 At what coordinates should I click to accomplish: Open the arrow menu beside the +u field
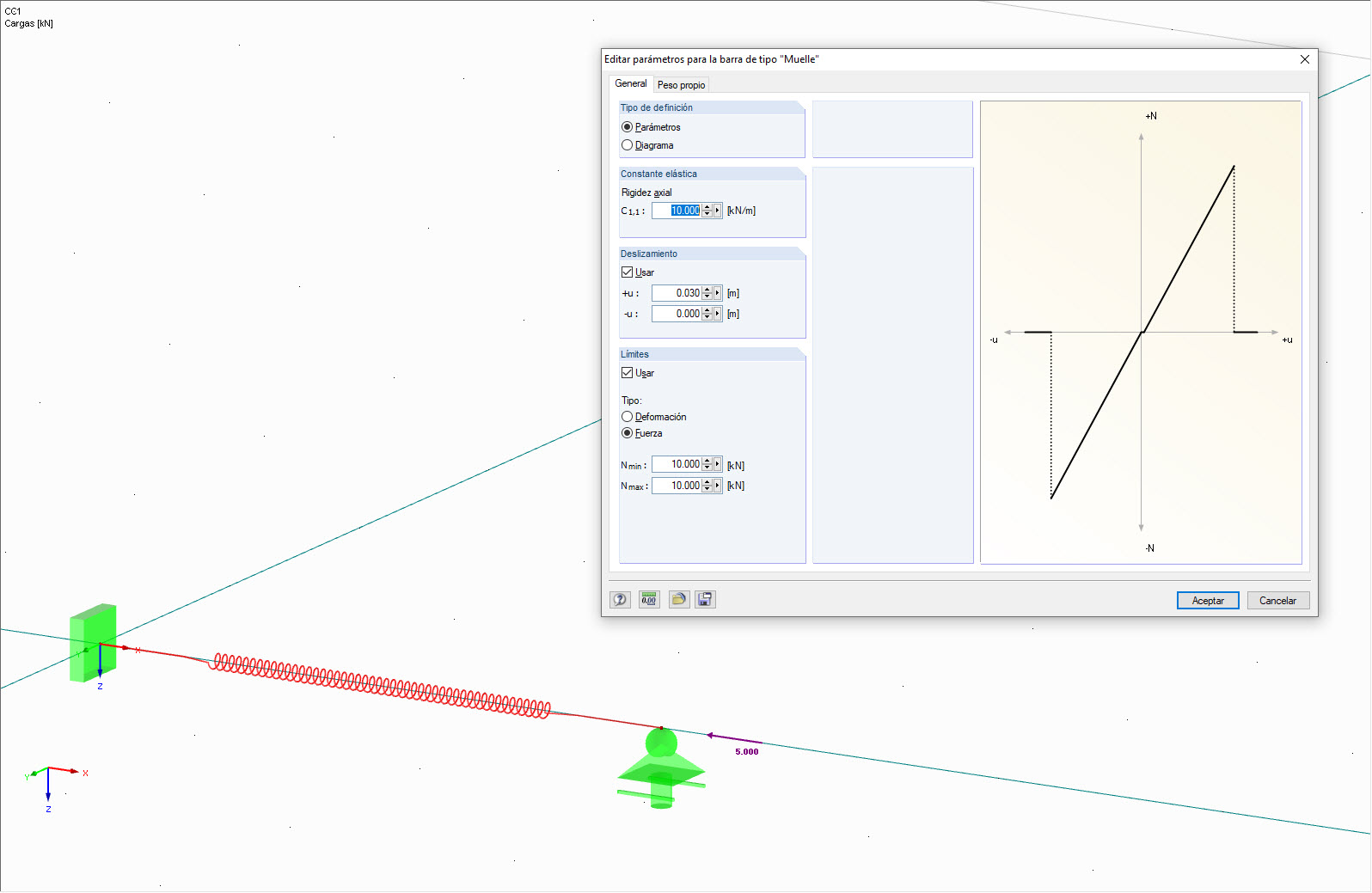(718, 293)
